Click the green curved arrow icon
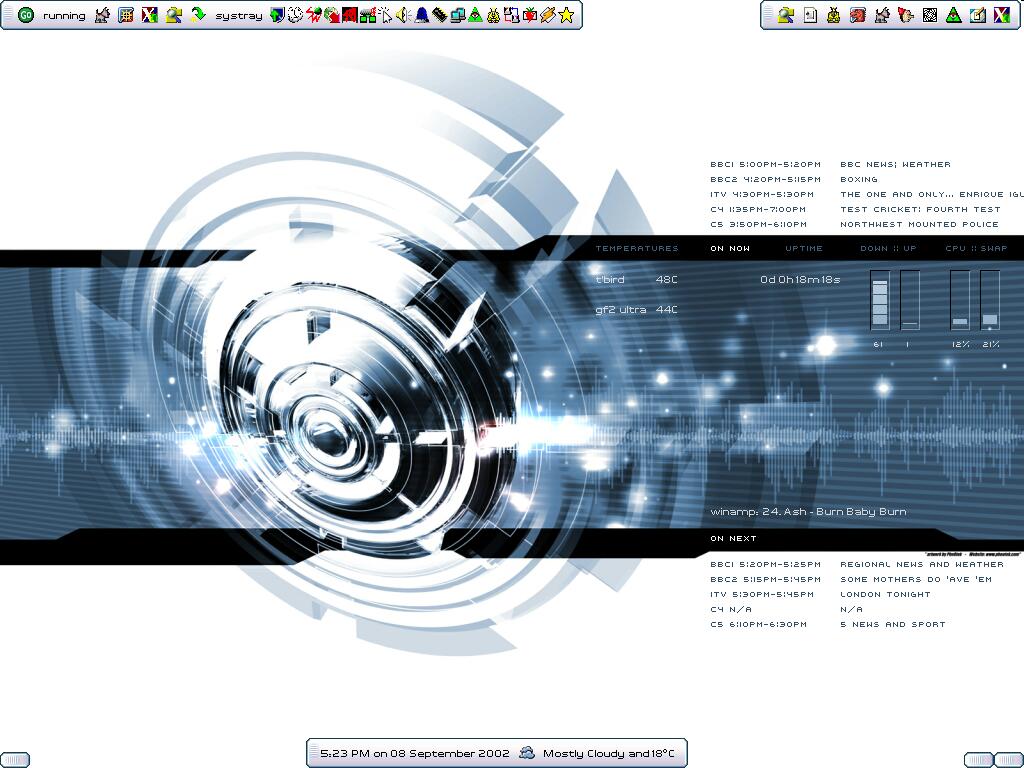The image size is (1024, 768). click(198, 15)
